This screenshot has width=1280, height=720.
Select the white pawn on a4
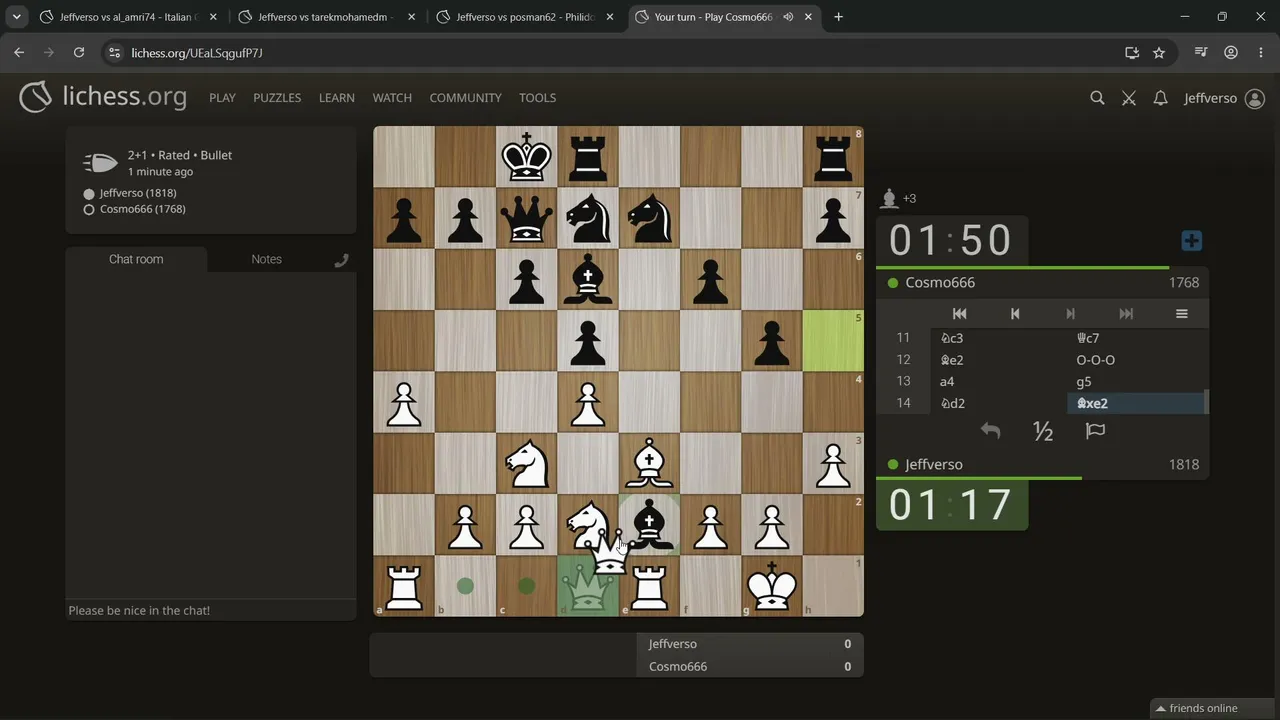pos(404,402)
